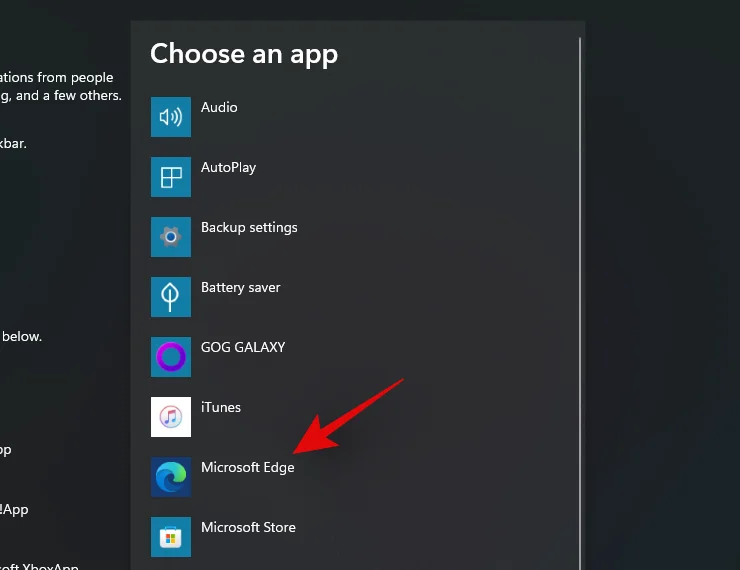The height and width of the screenshot is (570, 740).
Task: Select the Microsoft Edge label
Action: tap(248, 468)
